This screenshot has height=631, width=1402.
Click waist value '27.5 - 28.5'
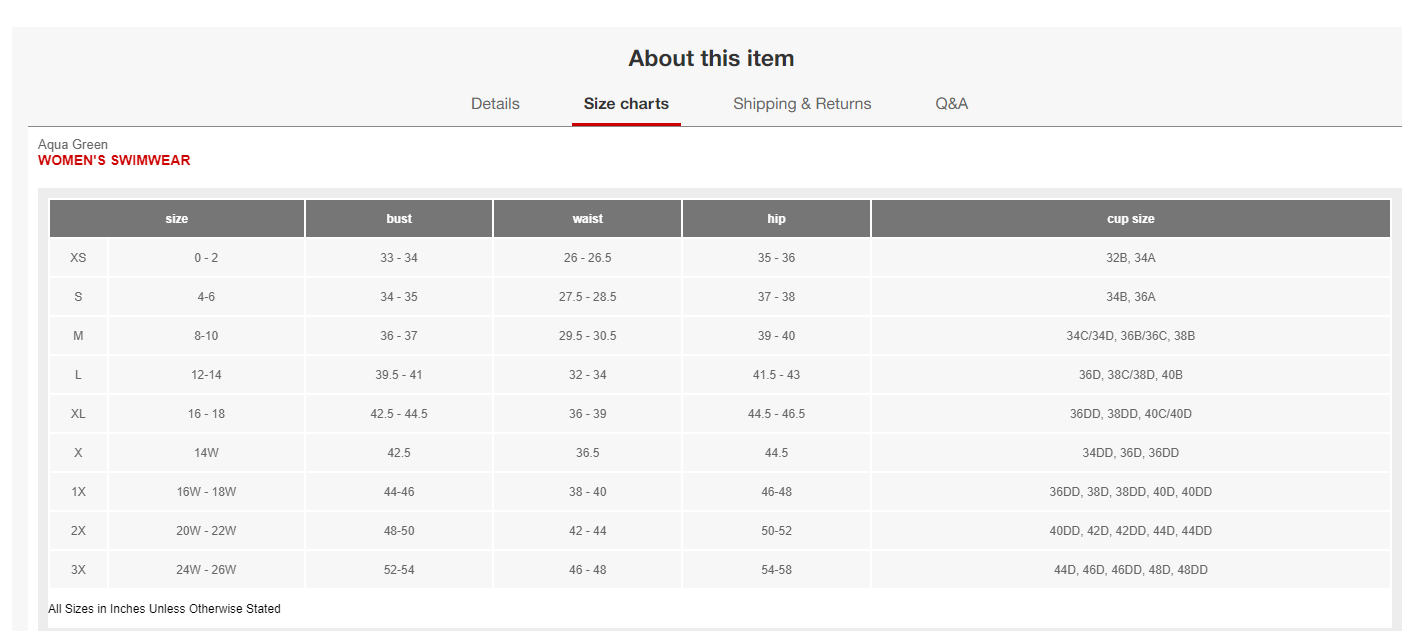click(x=588, y=297)
